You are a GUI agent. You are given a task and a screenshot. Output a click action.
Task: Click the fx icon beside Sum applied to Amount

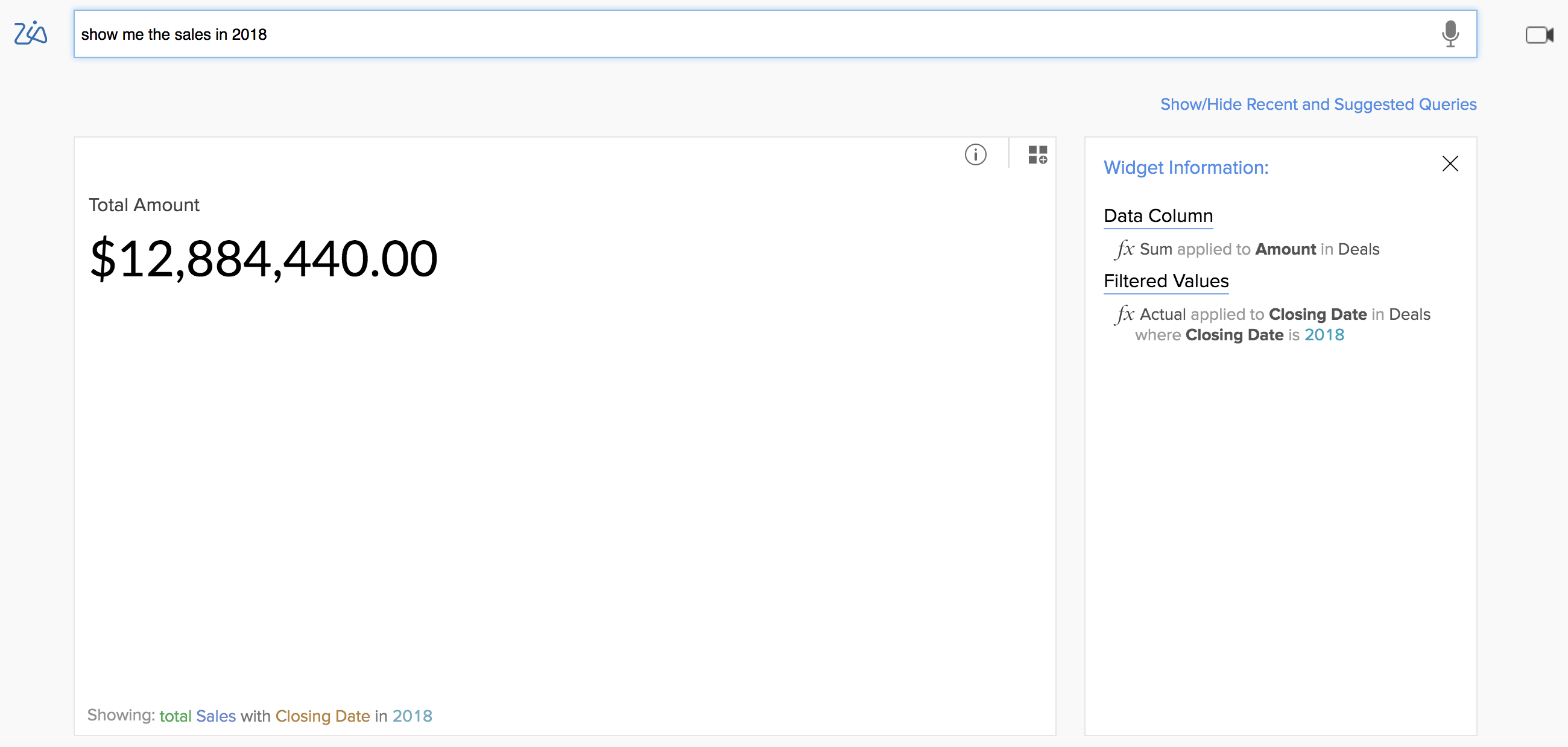[1124, 249]
